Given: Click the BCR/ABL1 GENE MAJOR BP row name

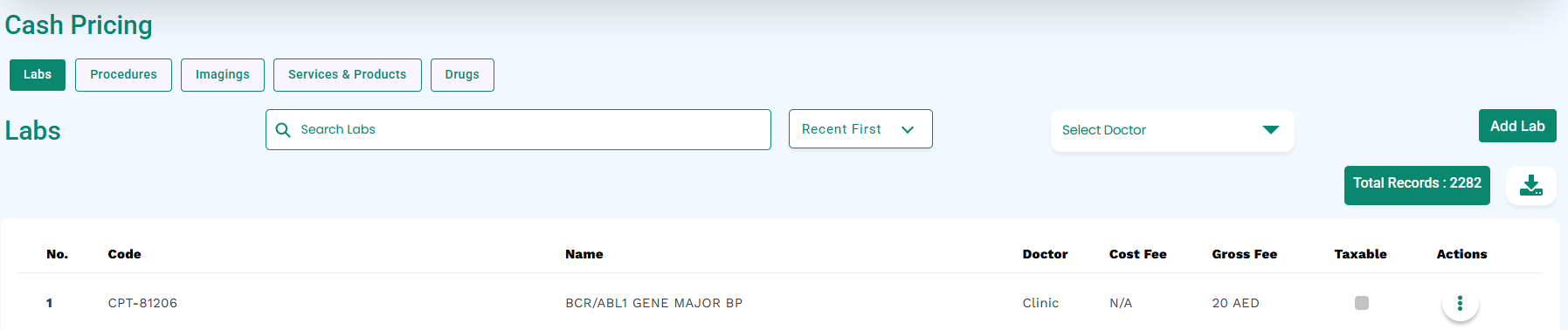Looking at the screenshot, I should tap(653, 303).
